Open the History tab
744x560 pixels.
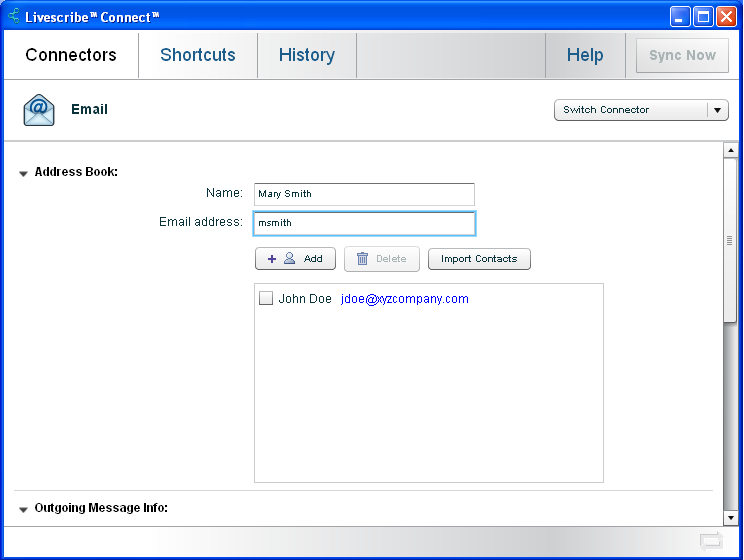(307, 55)
